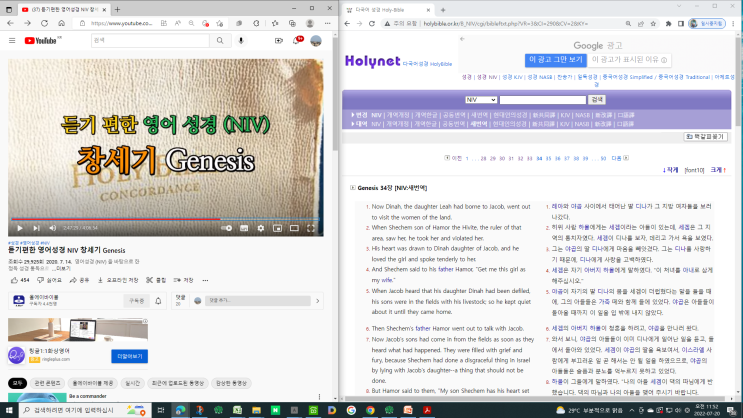This screenshot has height=418, width=743.
Task: Open new tab in Edge window
Action: coord(118,9)
